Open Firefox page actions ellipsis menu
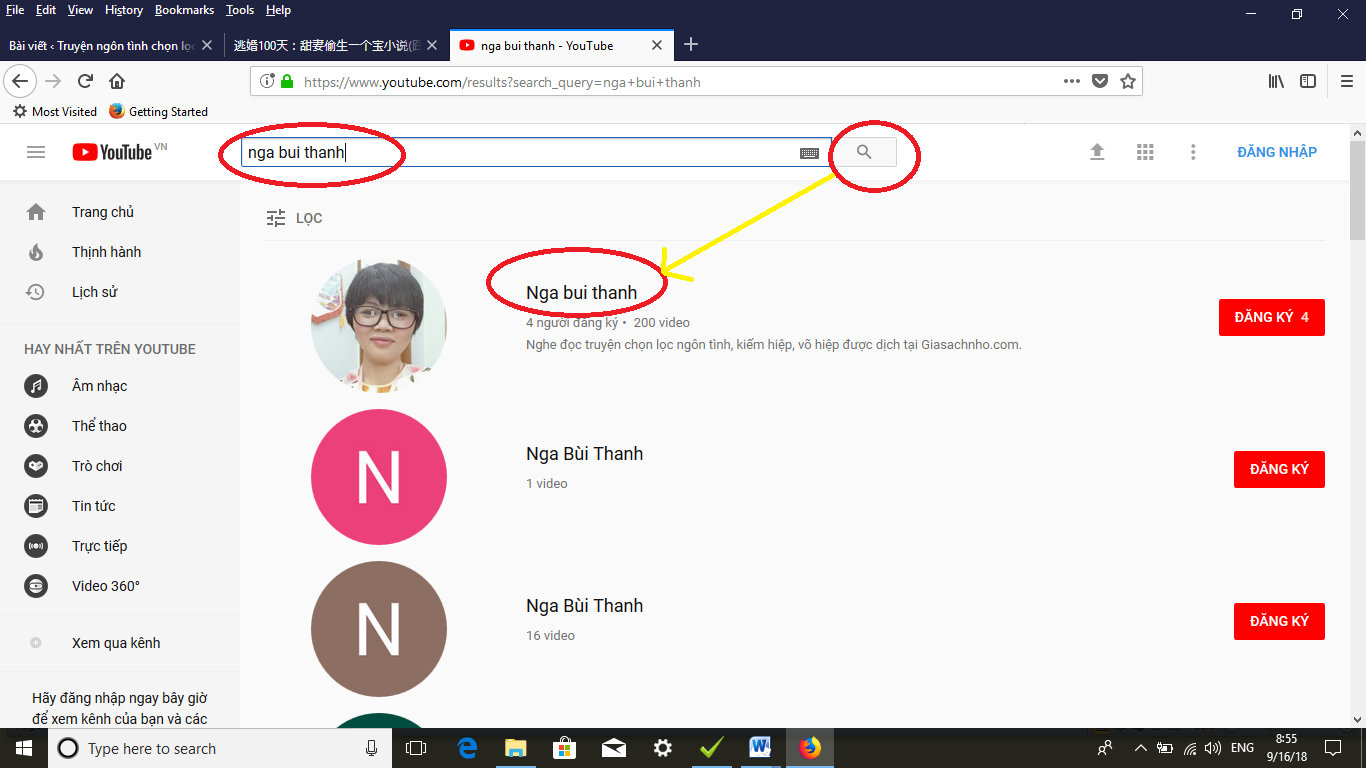The image size is (1366, 768). click(1071, 82)
